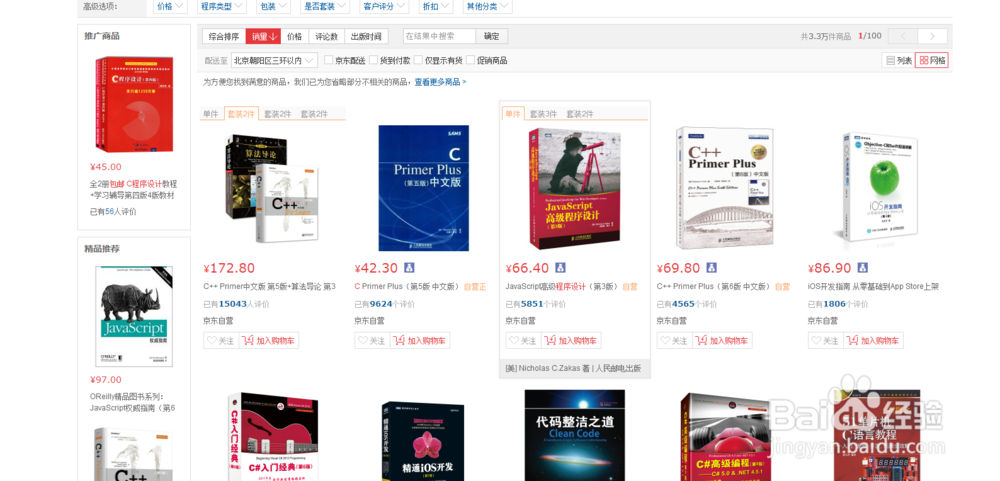Switch to 列表 list view
Viewport: 1000px width, 481px height.
coord(898,61)
